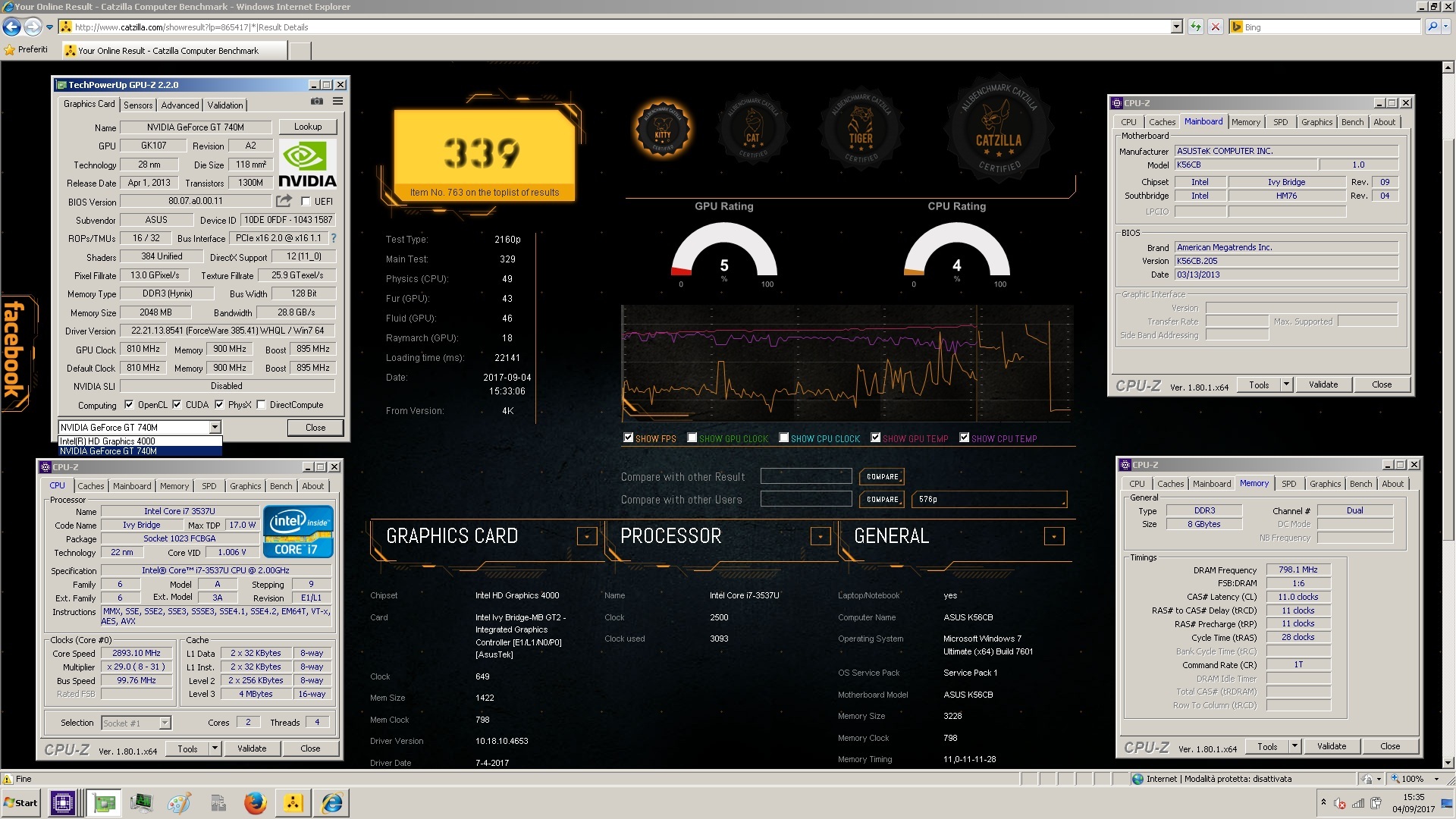The image size is (1456, 819).
Task: Enable SHOW GPU CLOCK checkbox
Action: pyautogui.click(x=692, y=438)
